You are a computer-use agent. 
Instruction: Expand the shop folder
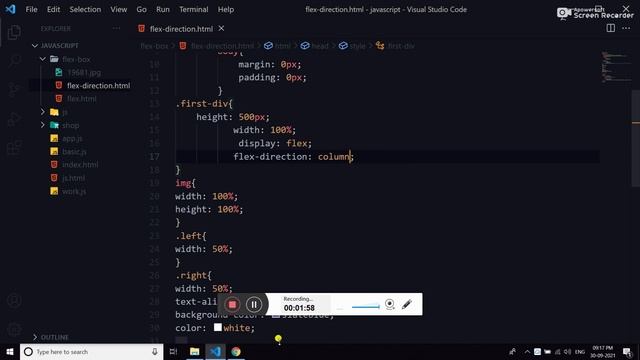pos(43,125)
